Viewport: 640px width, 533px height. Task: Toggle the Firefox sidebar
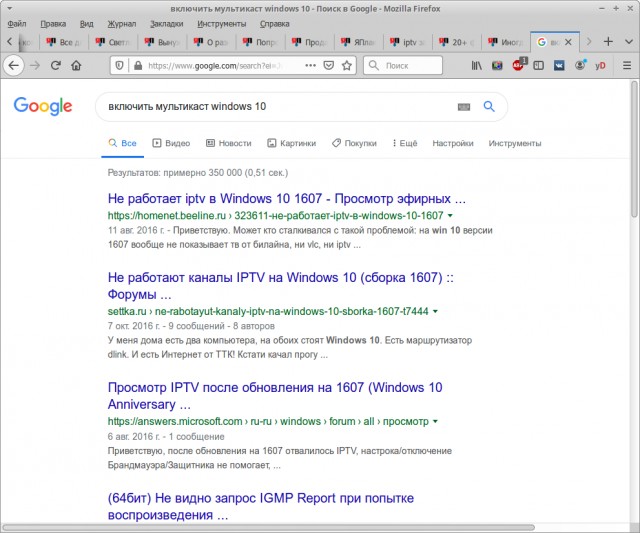pos(539,65)
